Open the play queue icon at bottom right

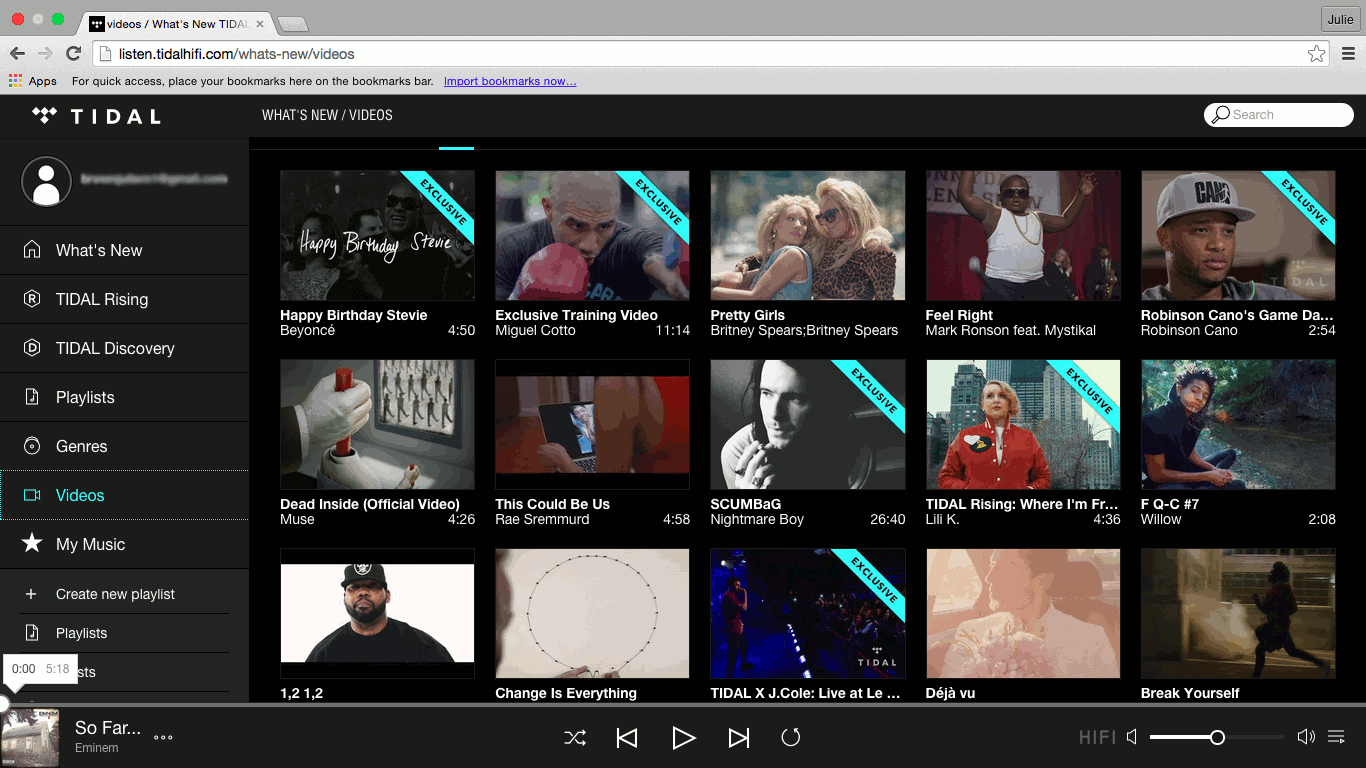(1337, 737)
